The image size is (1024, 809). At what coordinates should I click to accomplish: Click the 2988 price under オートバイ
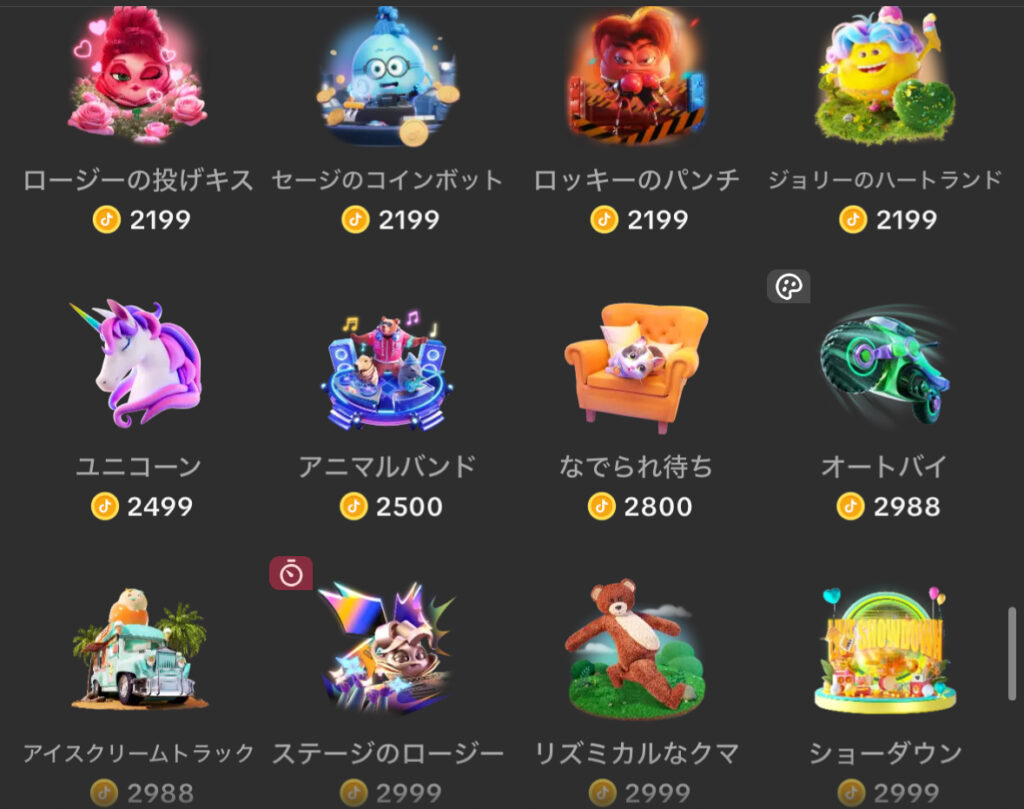coord(889,506)
